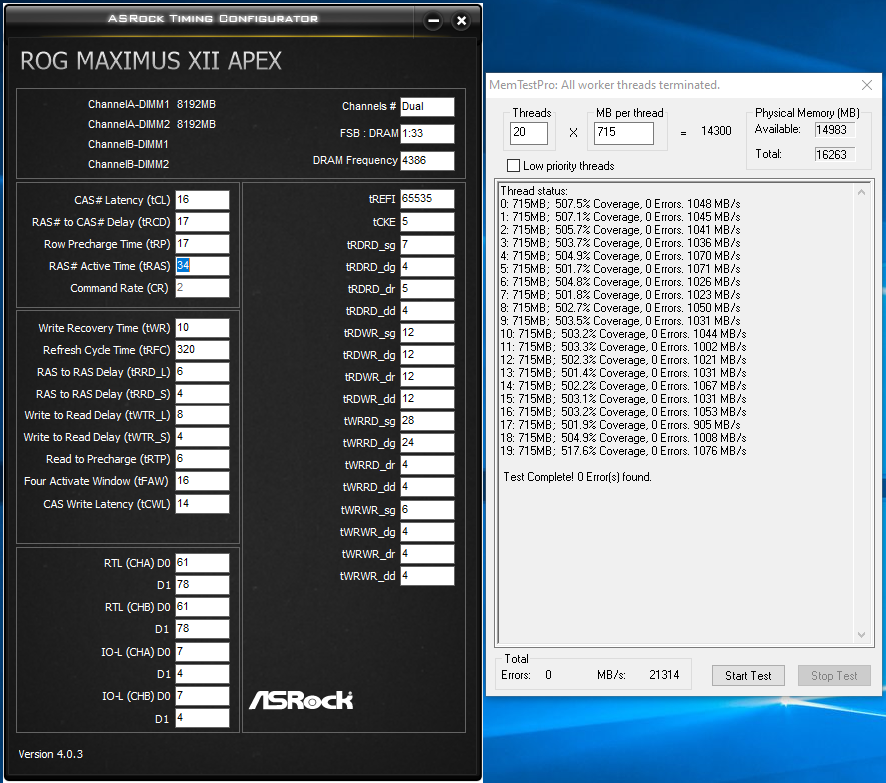Edit the Threads count field
The image size is (886, 783).
coord(528,133)
